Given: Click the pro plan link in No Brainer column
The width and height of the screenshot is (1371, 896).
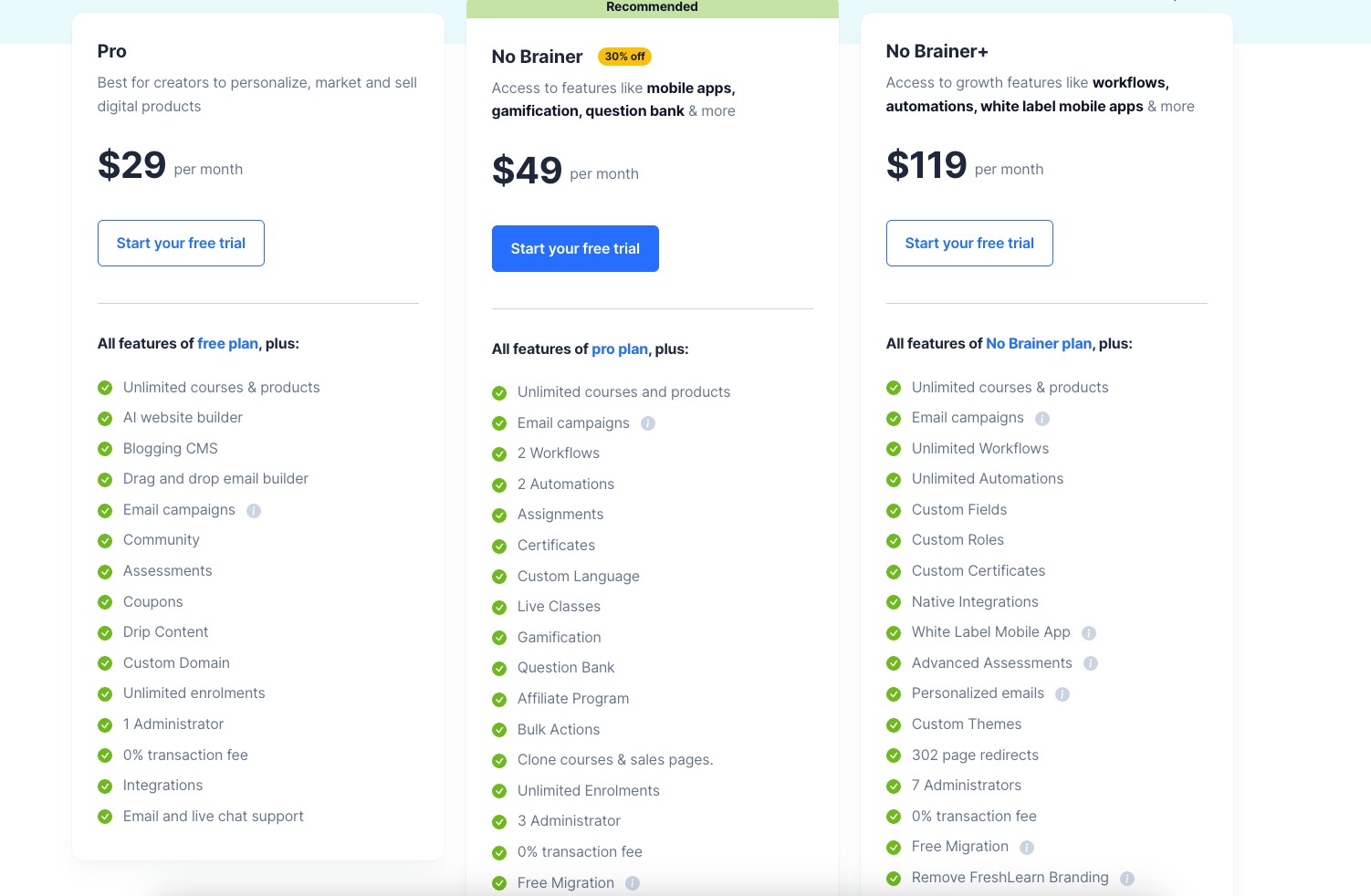Looking at the screenshot, I should [x=620, y=349].
